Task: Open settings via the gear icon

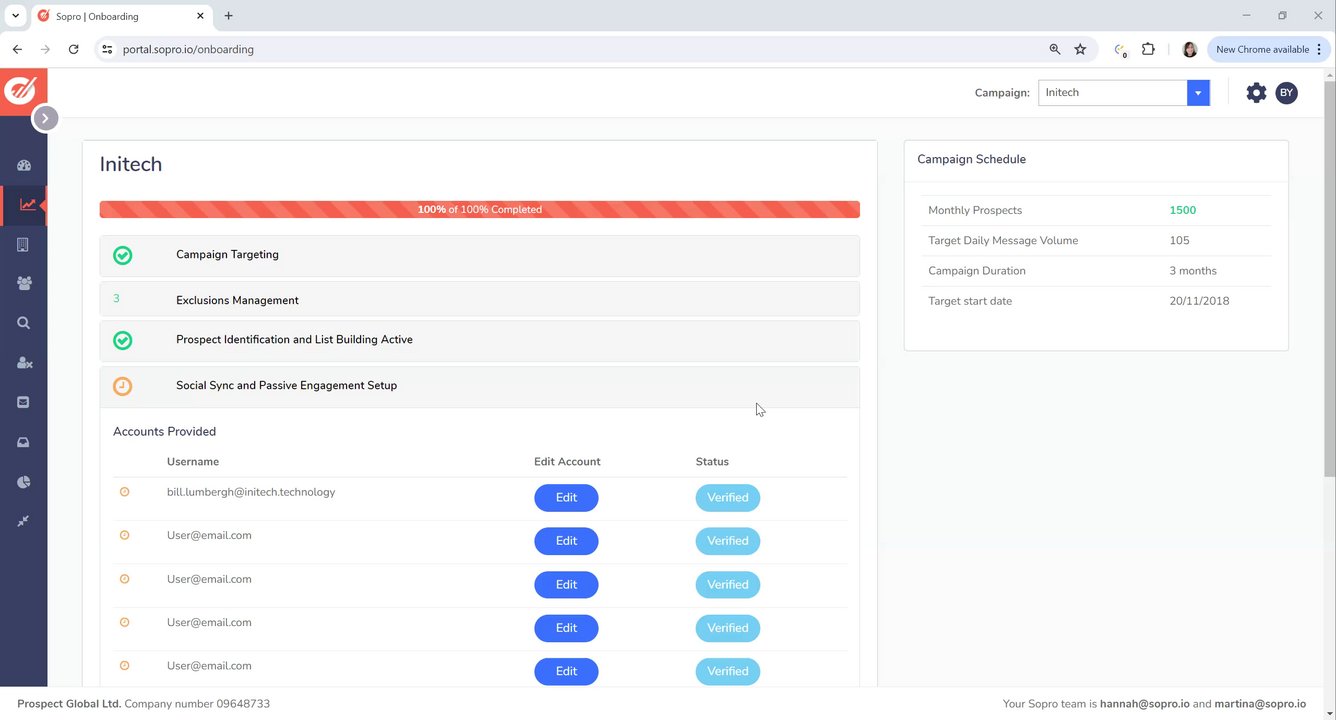Action: coord(1256,93)
